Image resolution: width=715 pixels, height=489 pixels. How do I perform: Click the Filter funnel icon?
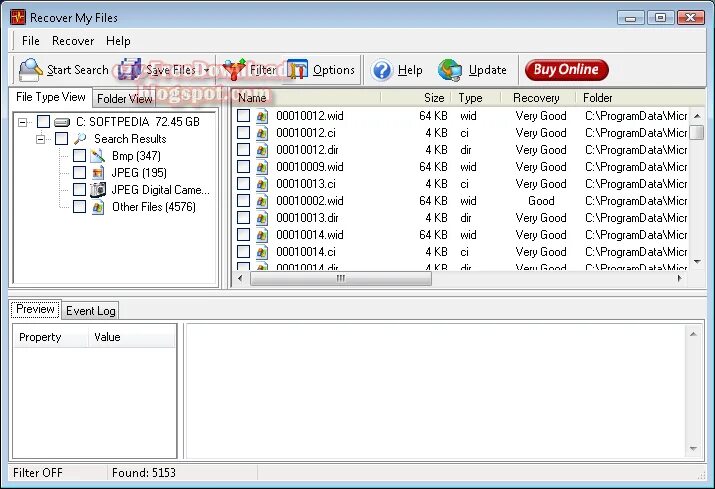pyautogui.click(x=234, y=70)
